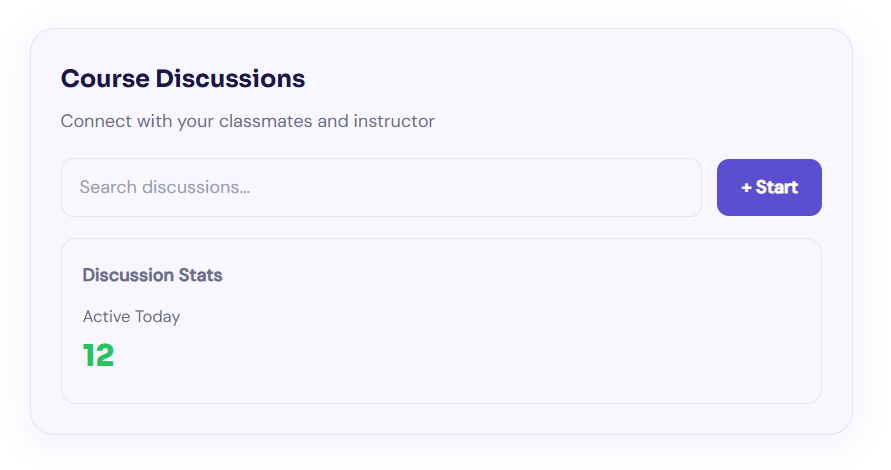Viewport: 891px width, 470px height.
Task: Click the word Course in the title
Action: 105,78
